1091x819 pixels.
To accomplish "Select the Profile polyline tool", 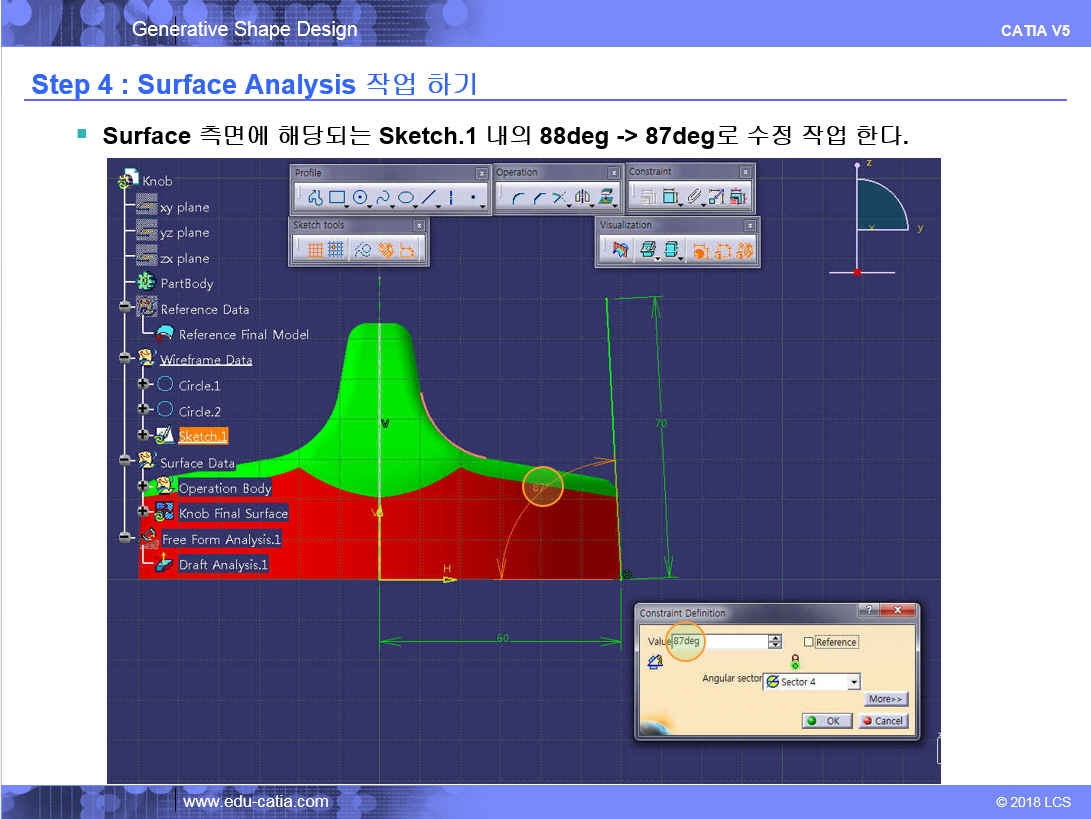I will click(314, 198).
